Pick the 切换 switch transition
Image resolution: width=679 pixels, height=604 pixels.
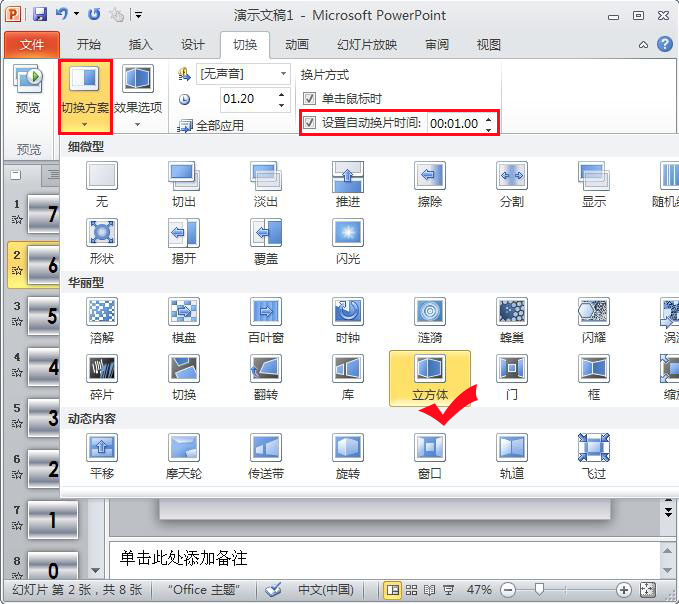(x=184, y=378)
